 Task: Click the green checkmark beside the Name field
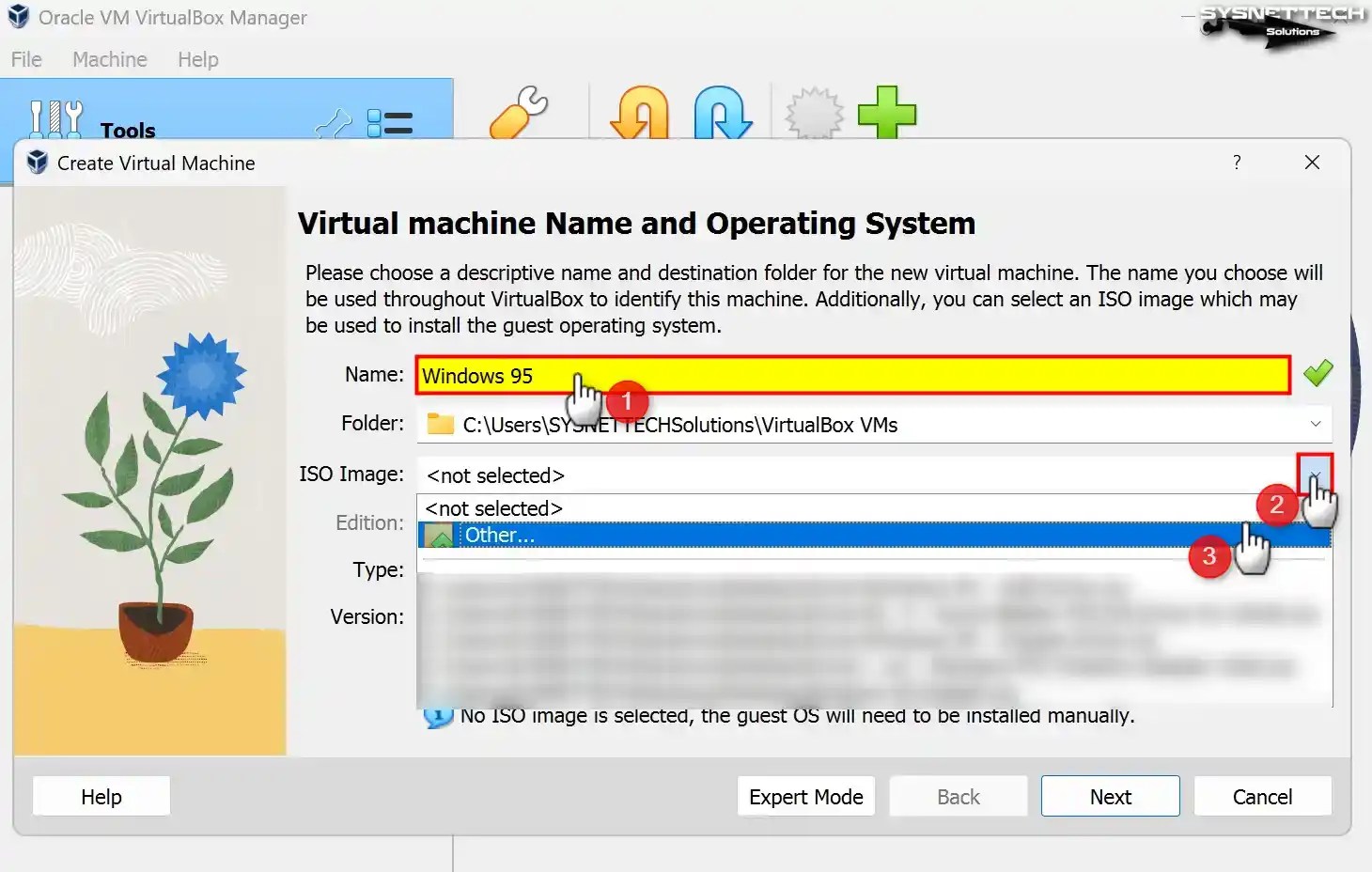coord(1317,374)
